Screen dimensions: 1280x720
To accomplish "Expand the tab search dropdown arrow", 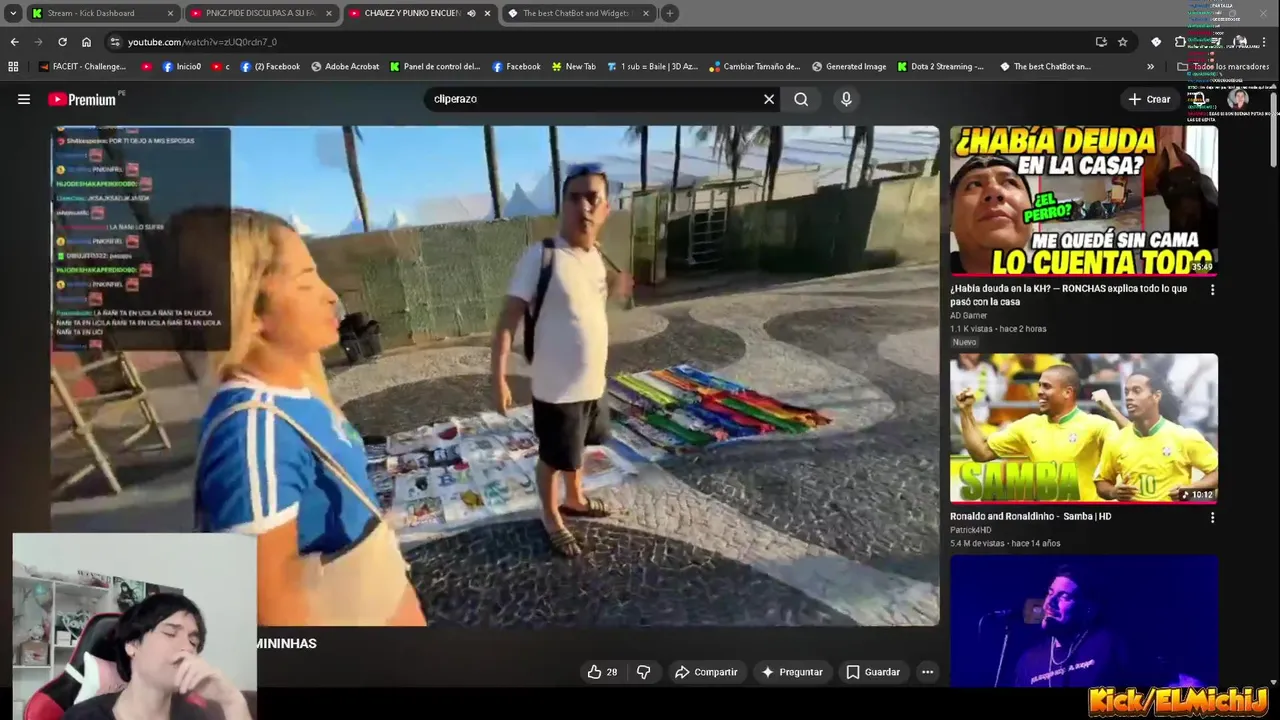I will [12, 13].
